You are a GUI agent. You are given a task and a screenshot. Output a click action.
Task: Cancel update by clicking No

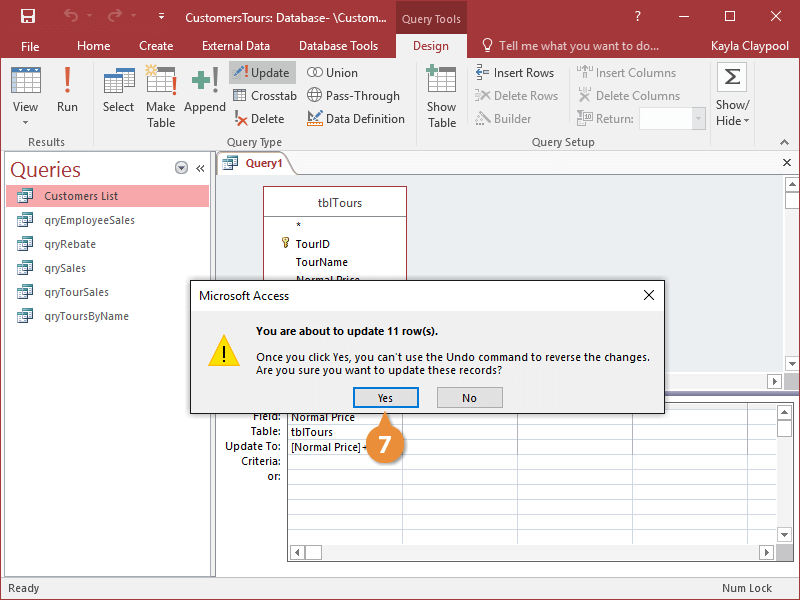[x=469, y=397]
